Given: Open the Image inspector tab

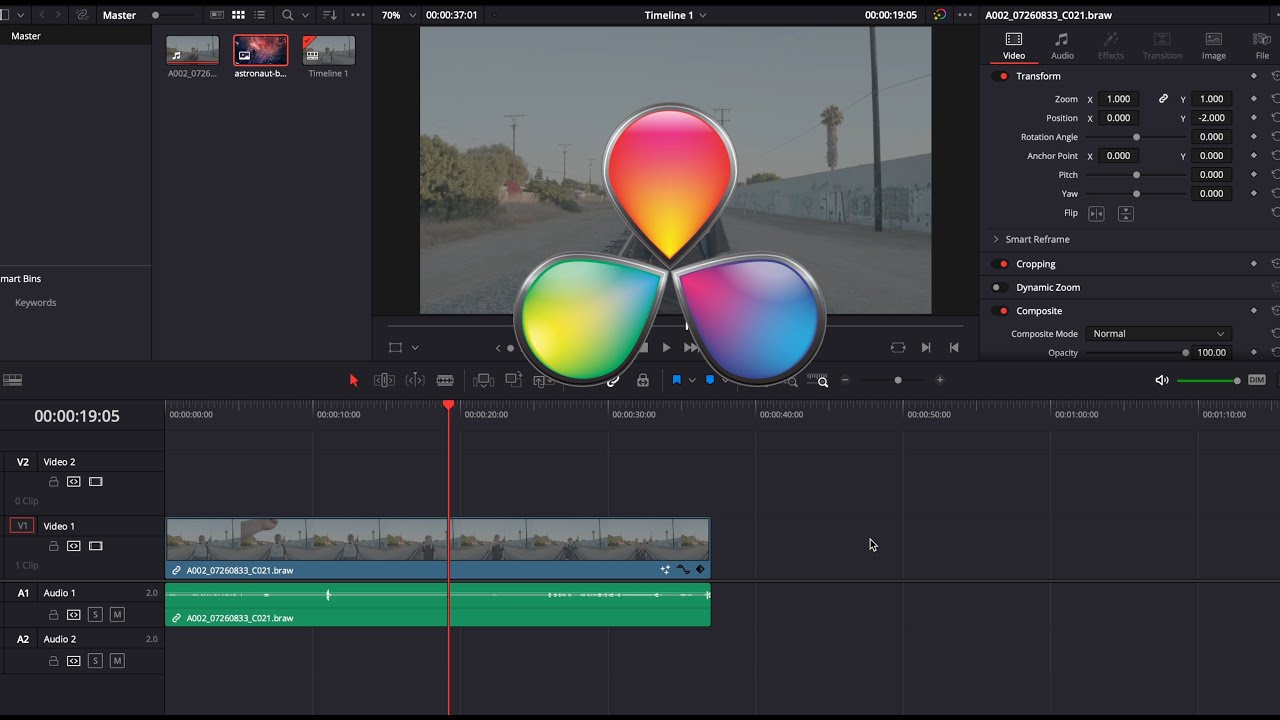Looking at the screenshot, I should [1213, 45].
